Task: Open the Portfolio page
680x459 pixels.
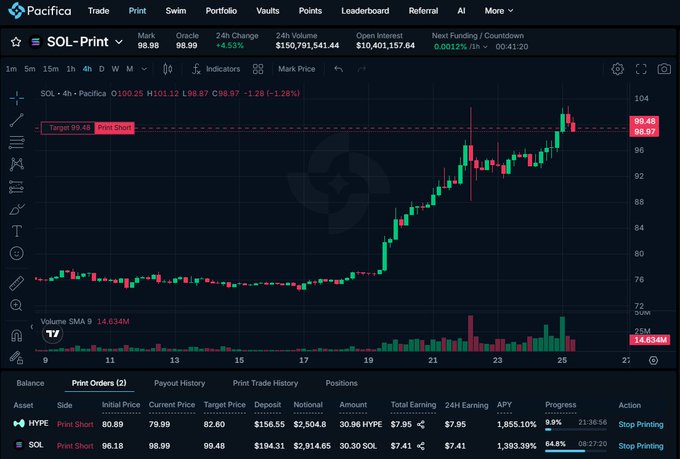Action: (221, 10)
